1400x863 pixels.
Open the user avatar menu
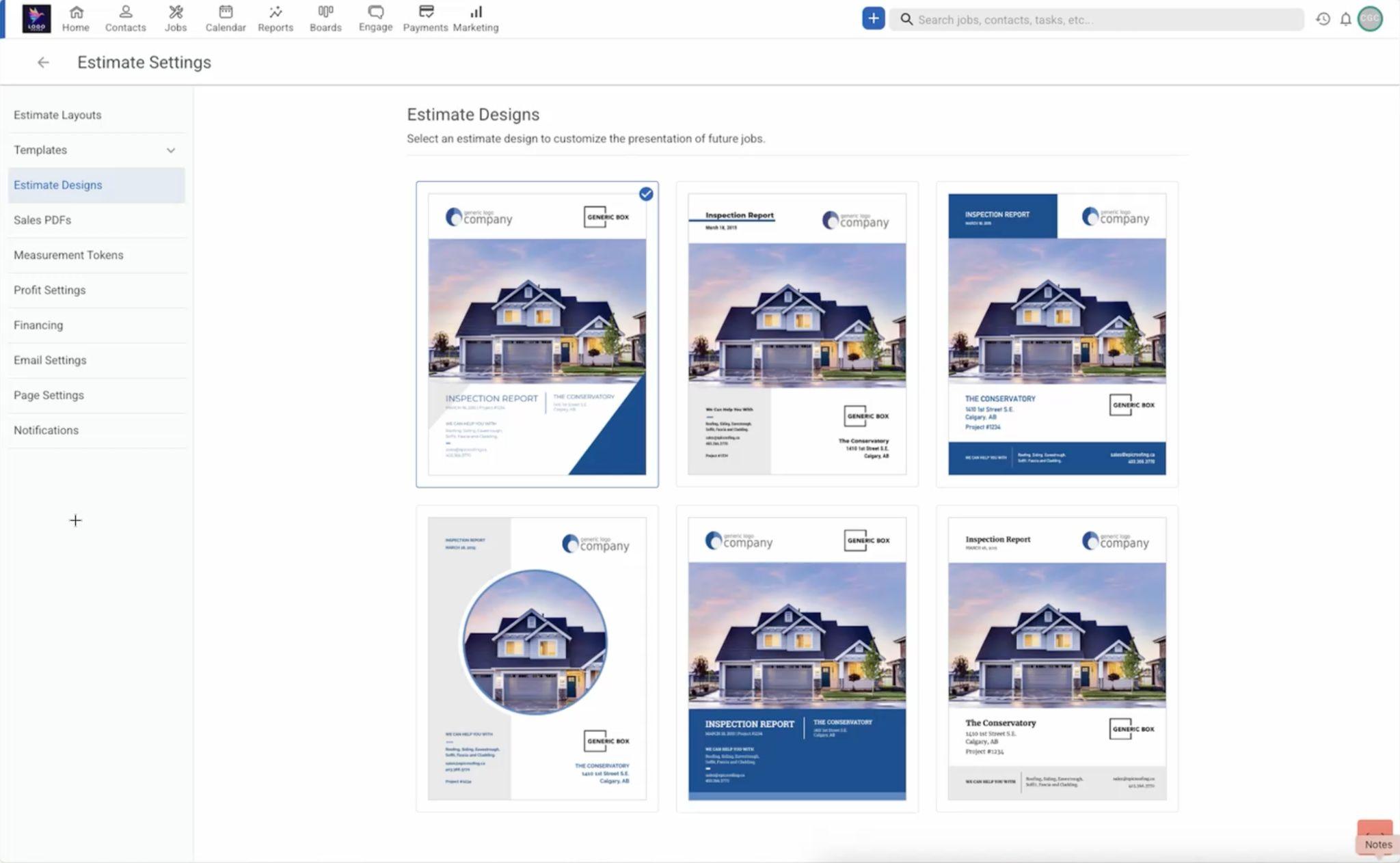point(1370,19)
